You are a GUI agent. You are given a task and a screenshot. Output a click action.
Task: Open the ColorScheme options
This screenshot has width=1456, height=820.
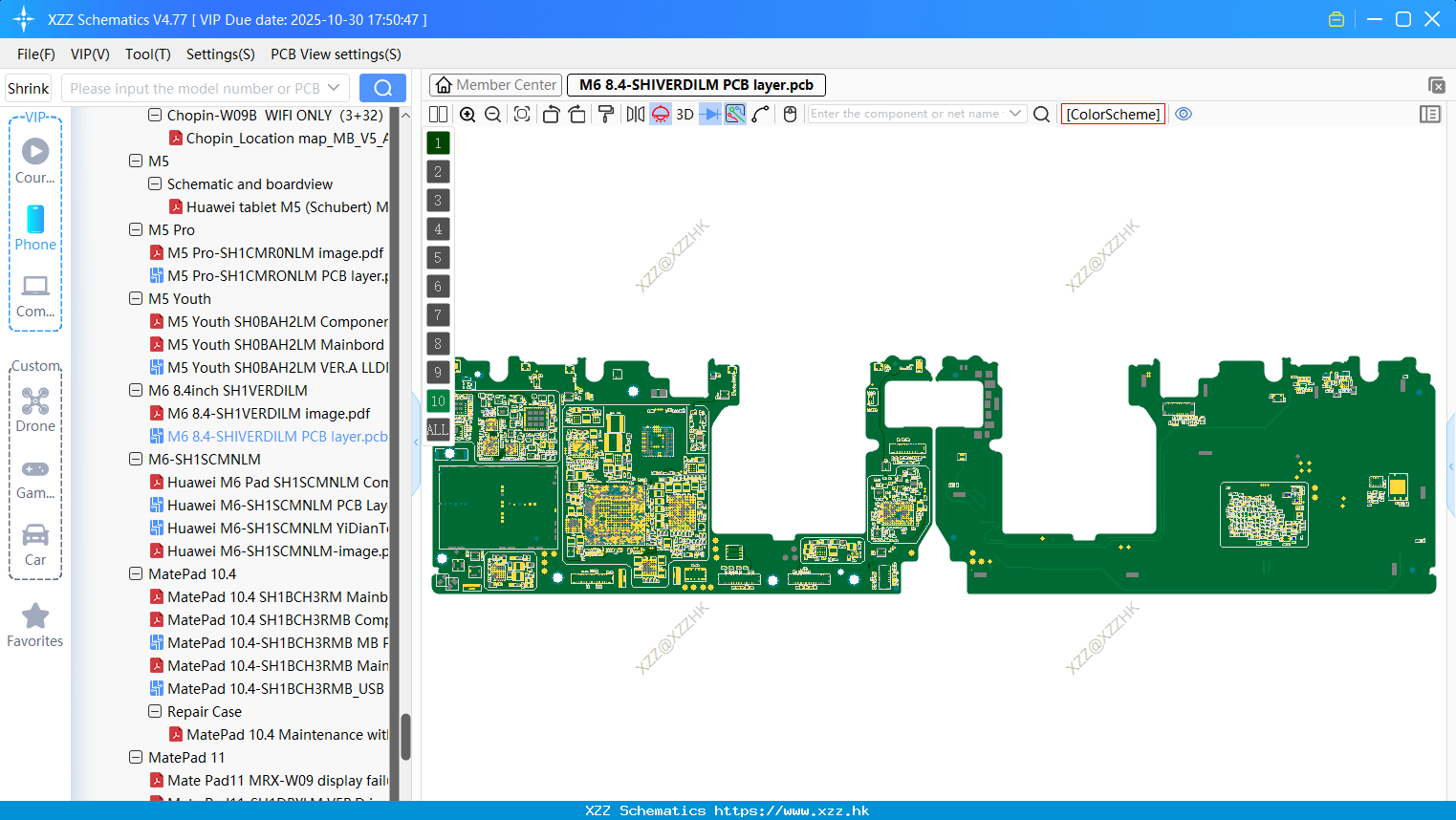tap(1113, 114)
